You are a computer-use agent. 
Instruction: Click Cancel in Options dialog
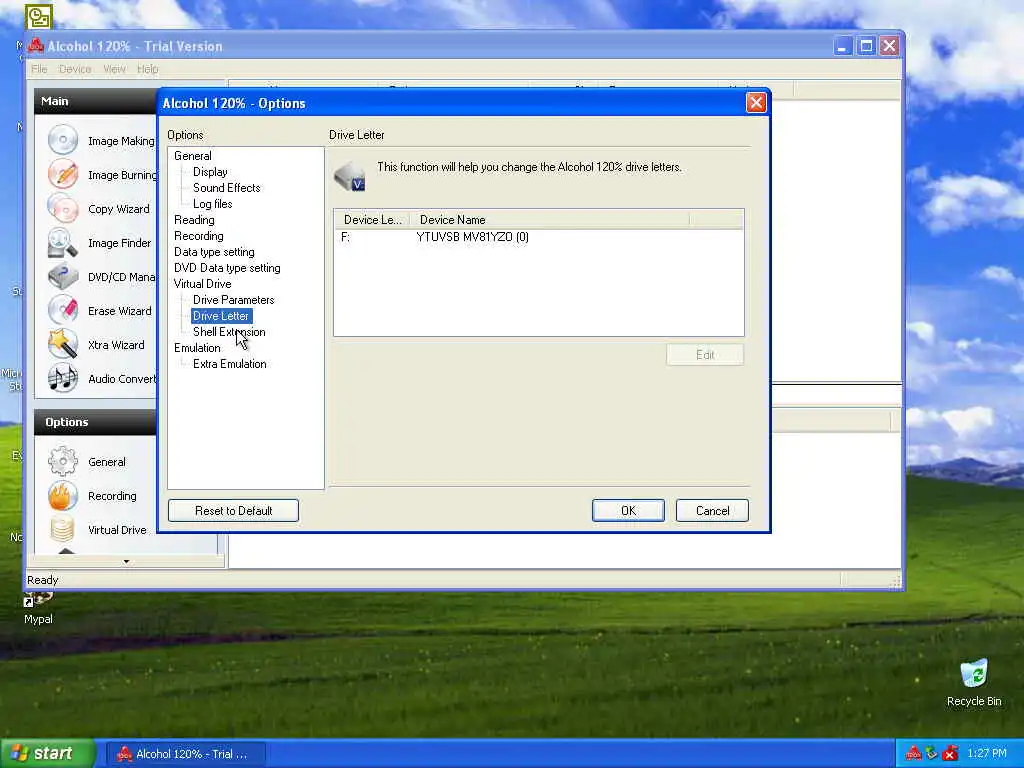tap(712, 511)
